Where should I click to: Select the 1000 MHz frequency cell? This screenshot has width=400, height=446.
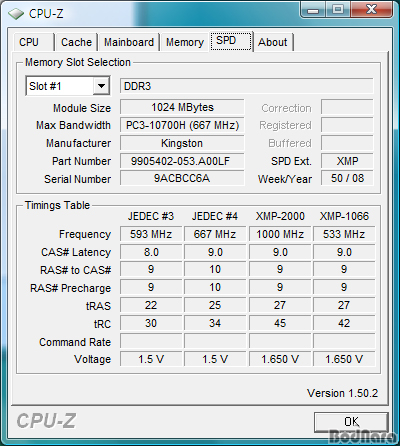point(280,234)
